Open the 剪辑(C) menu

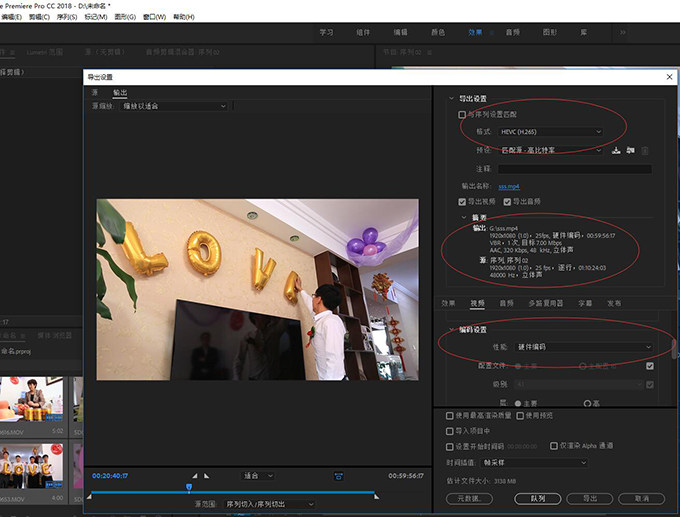(x=39, y=17)
